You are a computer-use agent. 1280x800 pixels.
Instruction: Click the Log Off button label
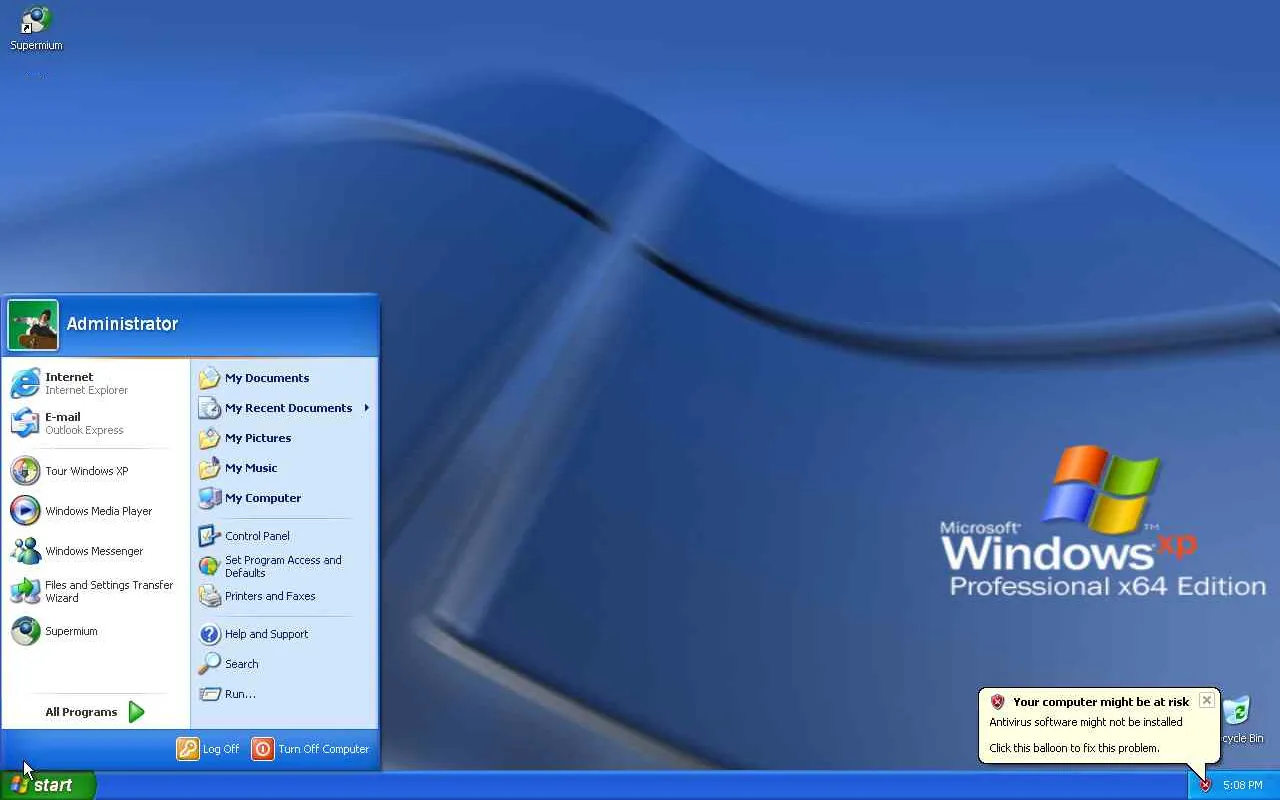pos(221,749)
